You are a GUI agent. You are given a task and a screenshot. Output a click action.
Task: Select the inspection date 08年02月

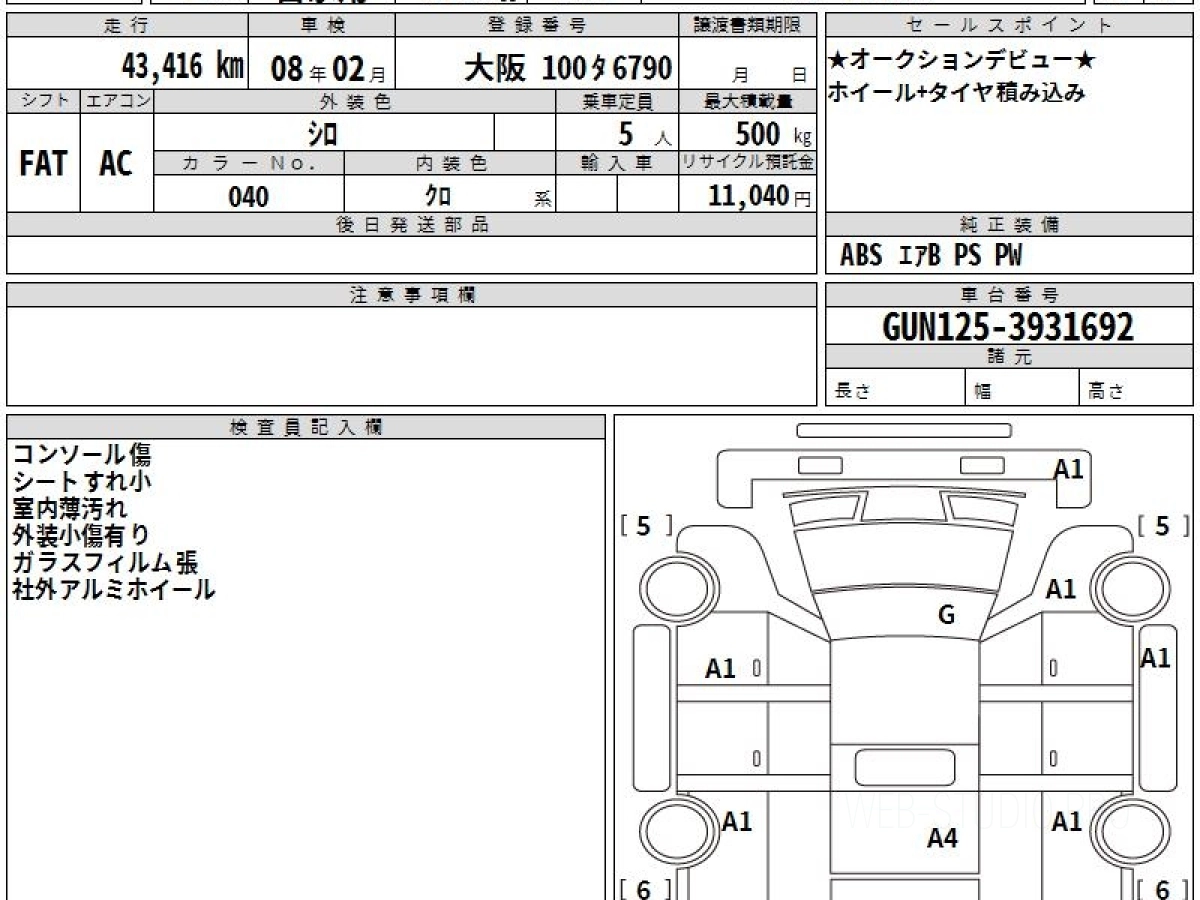click(x=328, y=69)
